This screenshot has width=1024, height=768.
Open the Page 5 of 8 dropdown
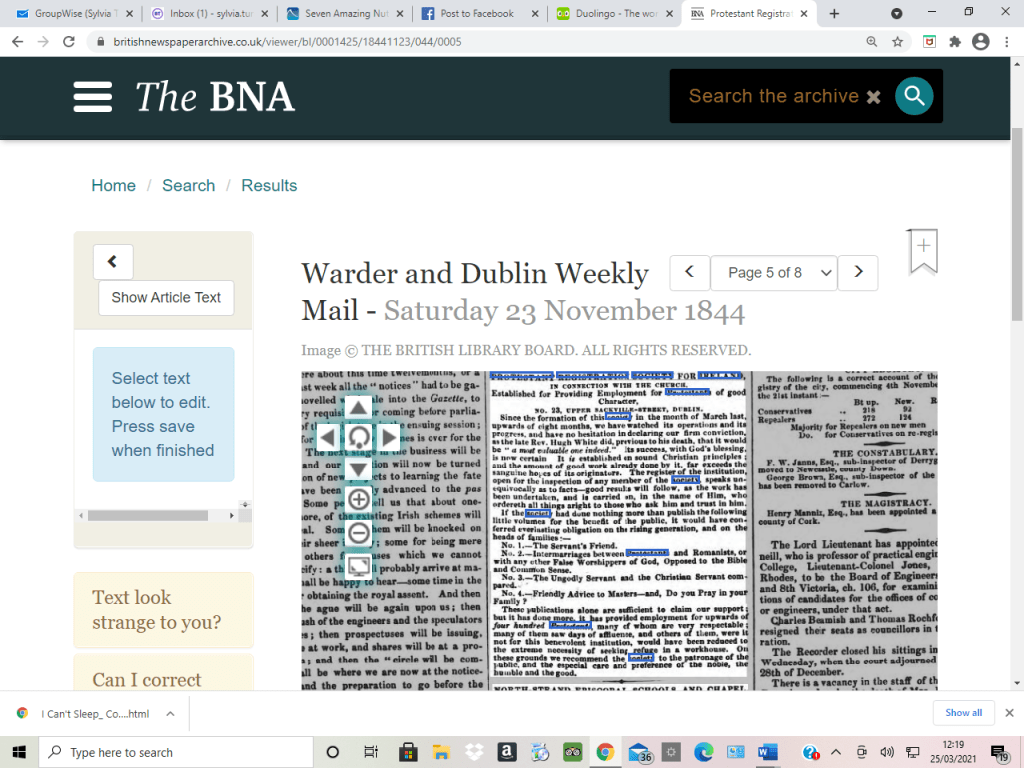[x=773, y=273]
